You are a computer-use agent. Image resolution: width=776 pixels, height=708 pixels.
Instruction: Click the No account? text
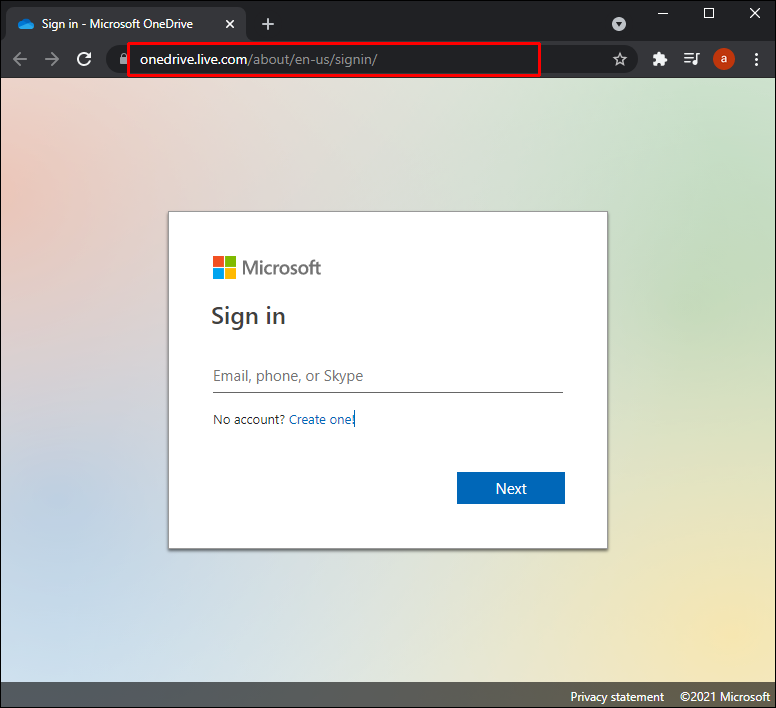pos(249,420)
